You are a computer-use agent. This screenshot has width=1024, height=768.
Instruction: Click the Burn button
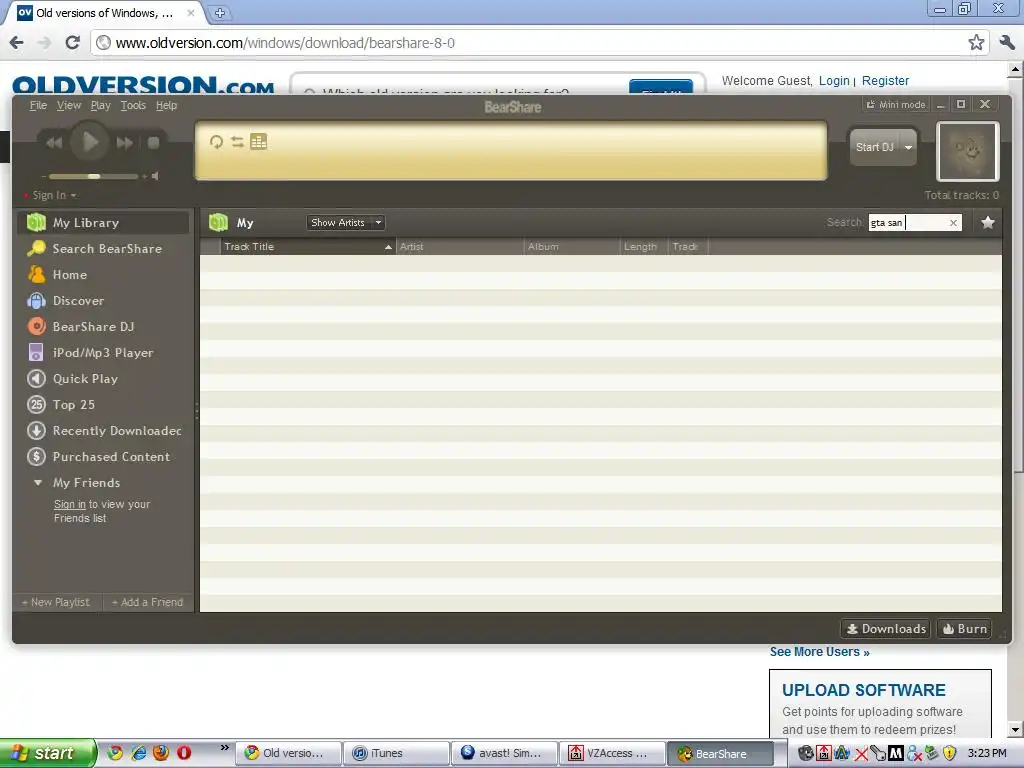click(965, 629)
